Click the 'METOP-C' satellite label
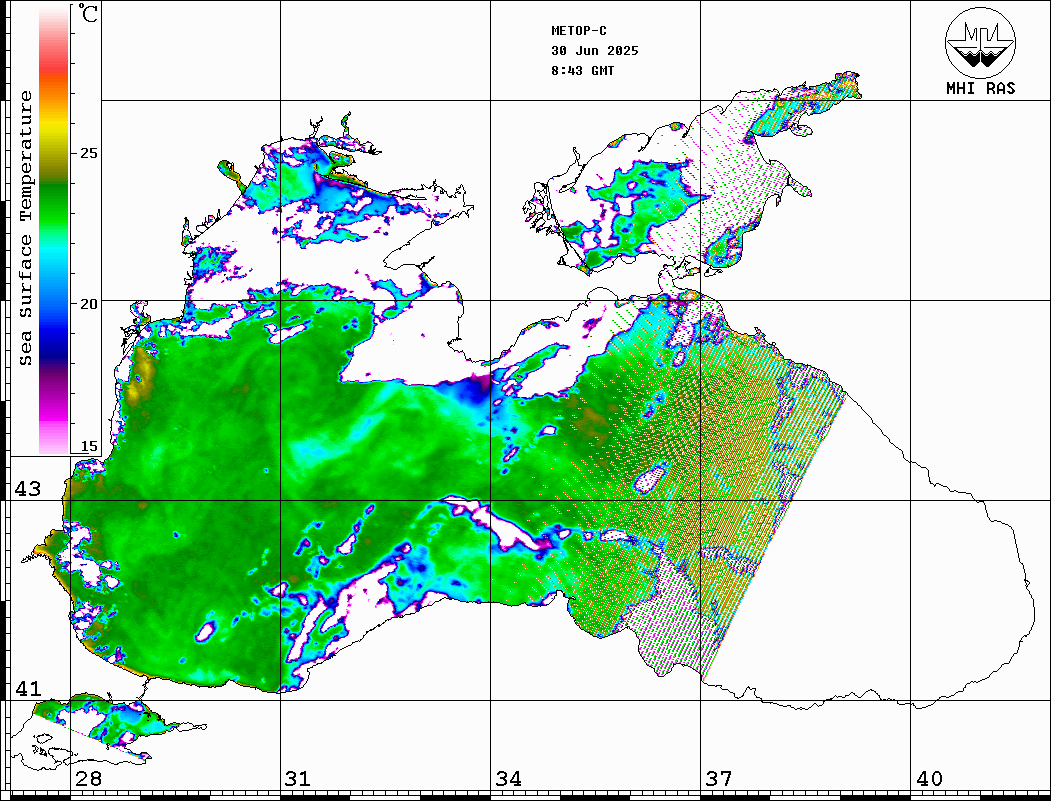 (x=579, y=31)
